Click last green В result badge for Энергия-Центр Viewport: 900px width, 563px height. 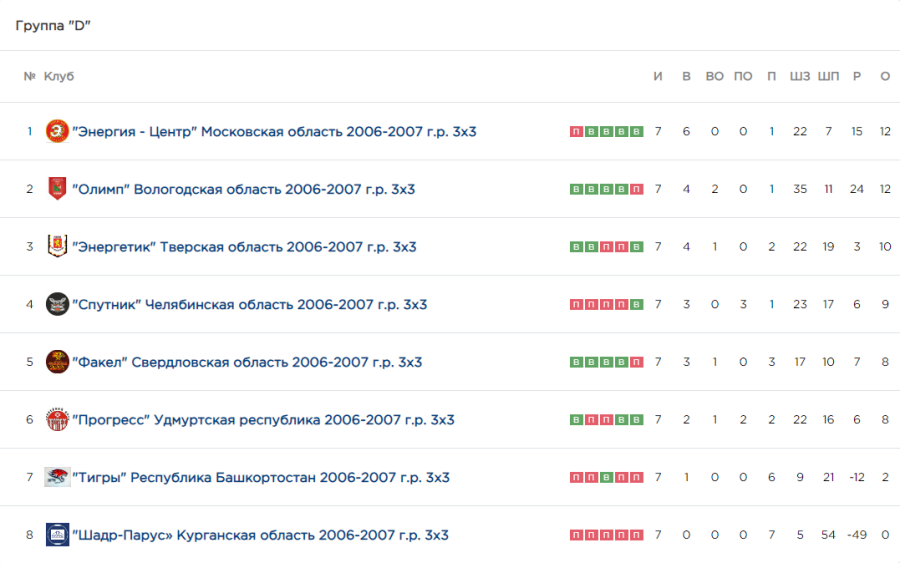click(636, 131)
